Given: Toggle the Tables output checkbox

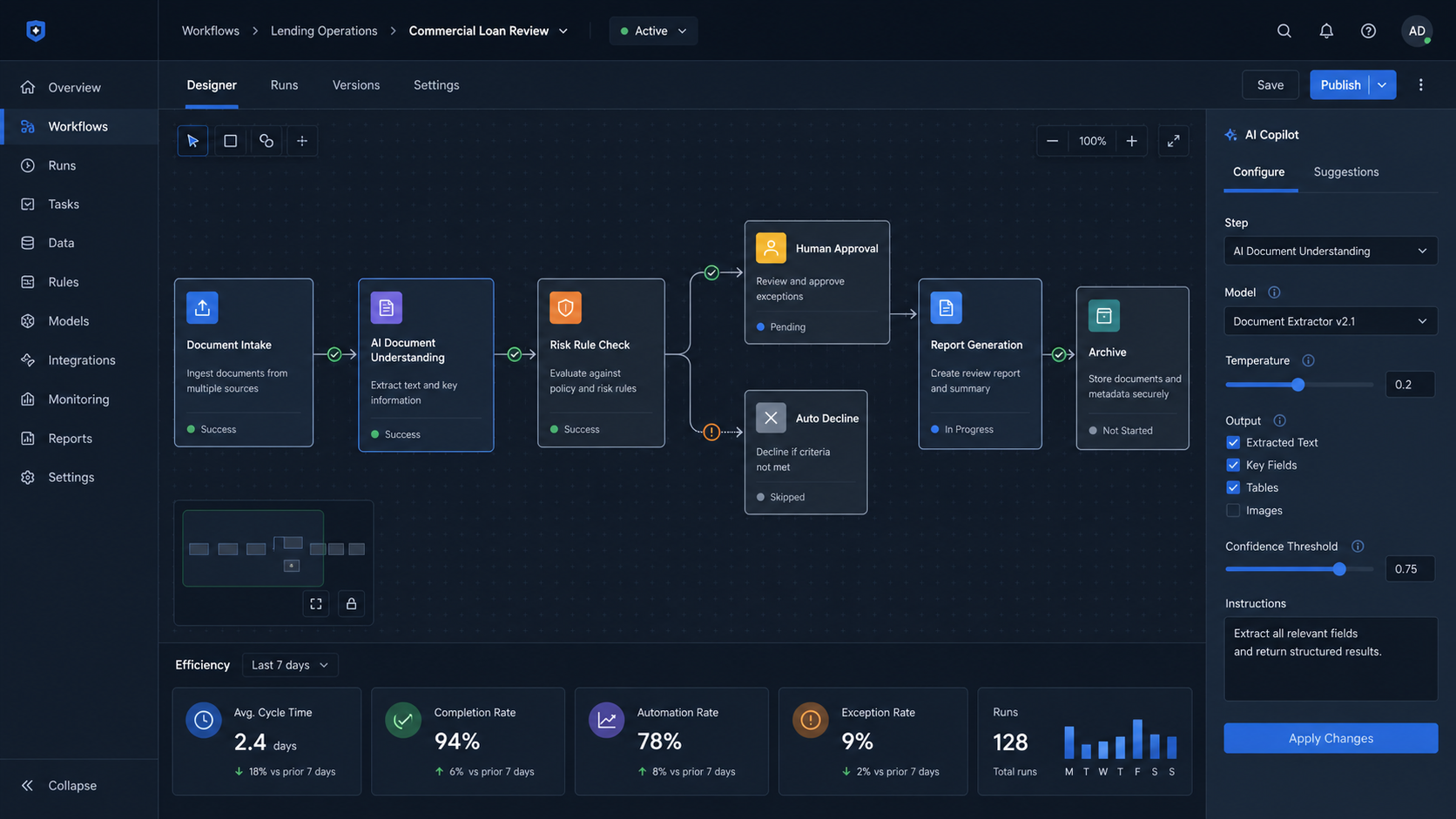Looking at the screenshot, I should pyautogui.click(x=1233, y=487).
